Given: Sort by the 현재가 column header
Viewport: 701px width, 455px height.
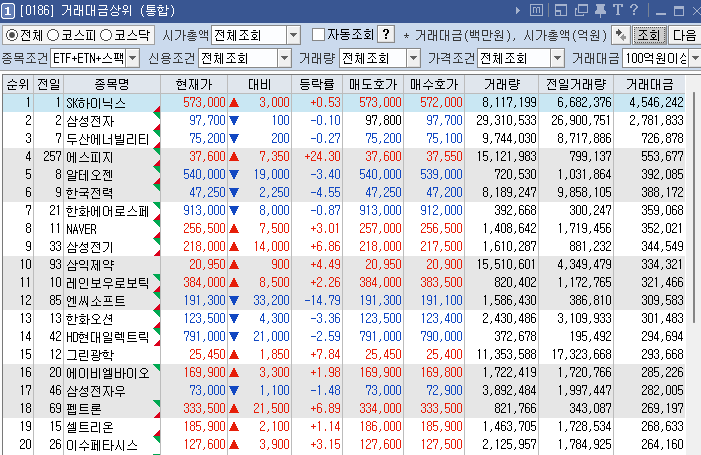Looking at the screenshot, I should 194,84.
